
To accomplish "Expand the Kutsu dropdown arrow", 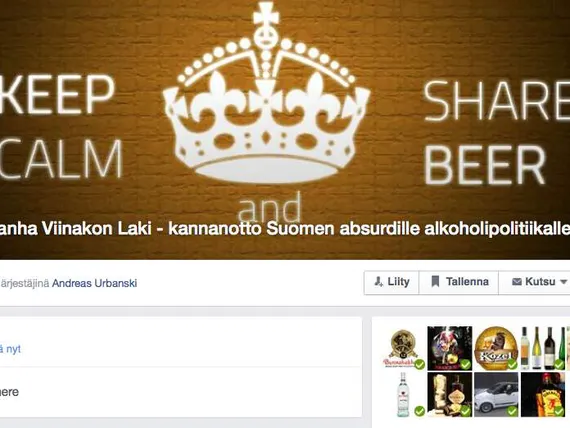I will 563,282.
